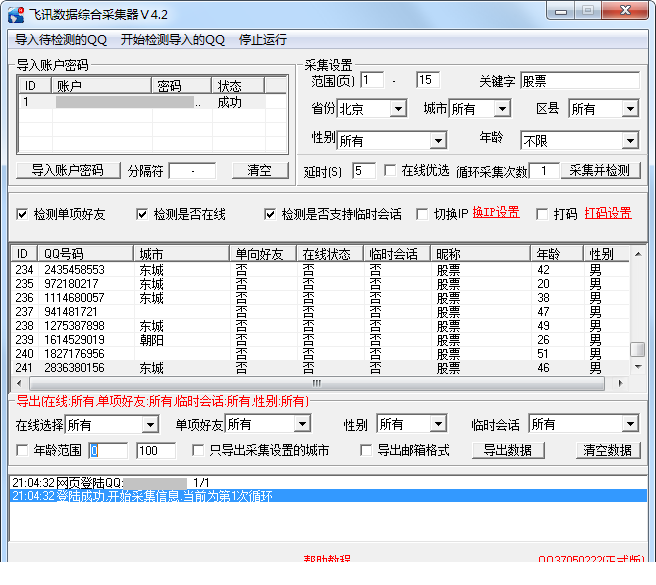Viewport: 656px width, 585px height.
Task: Open the 换IP设置 link
Action: click(496, 213)
